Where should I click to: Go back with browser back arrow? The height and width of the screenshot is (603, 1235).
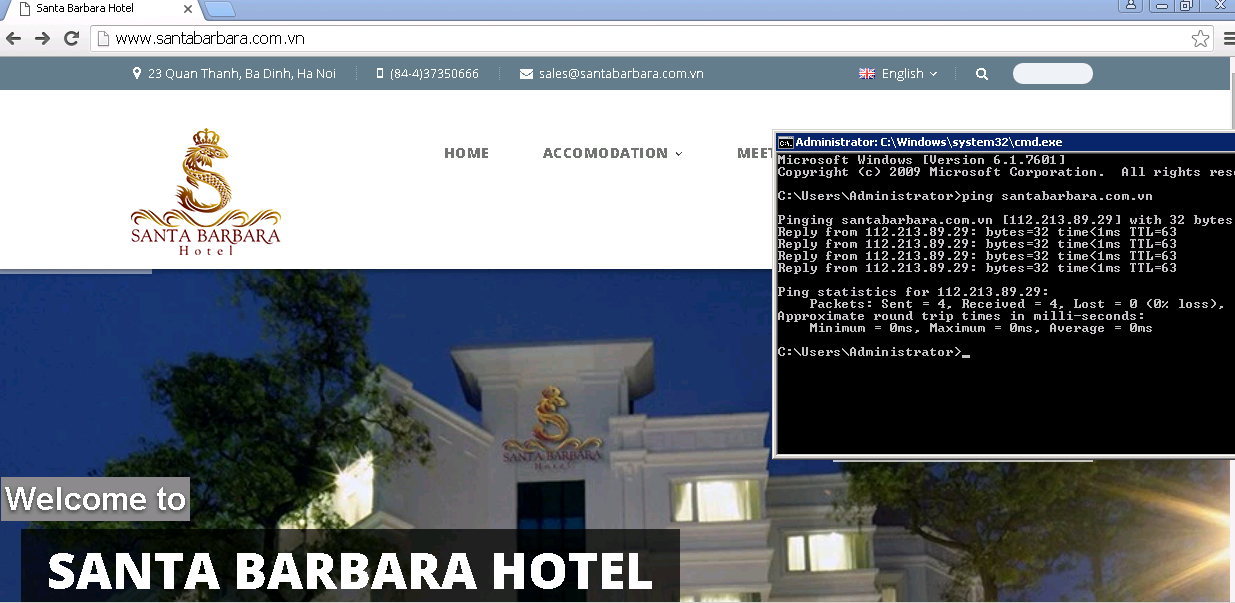click(13, 39)
